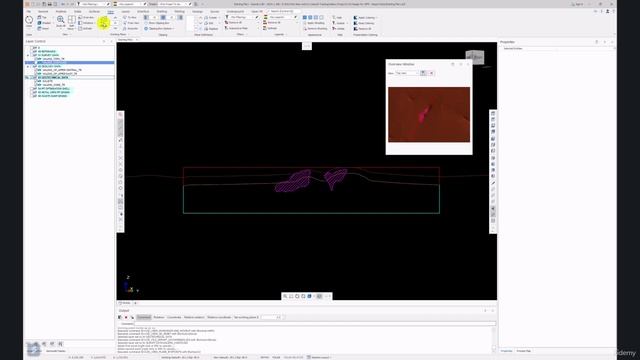Click Apply Shading in Appearance group

coord(314,23)
